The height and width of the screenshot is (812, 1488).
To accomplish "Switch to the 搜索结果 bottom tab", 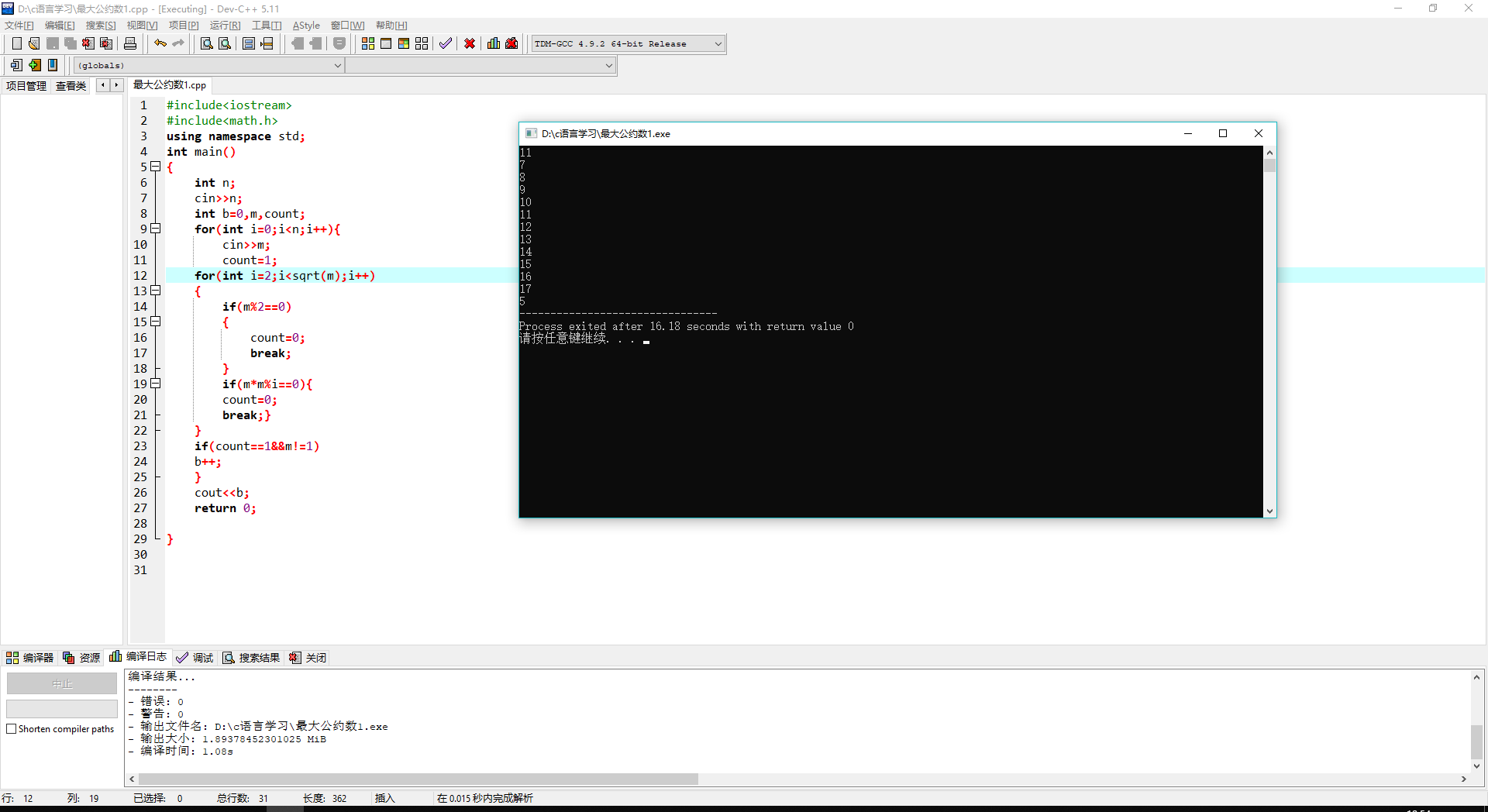I will (251, 658).
